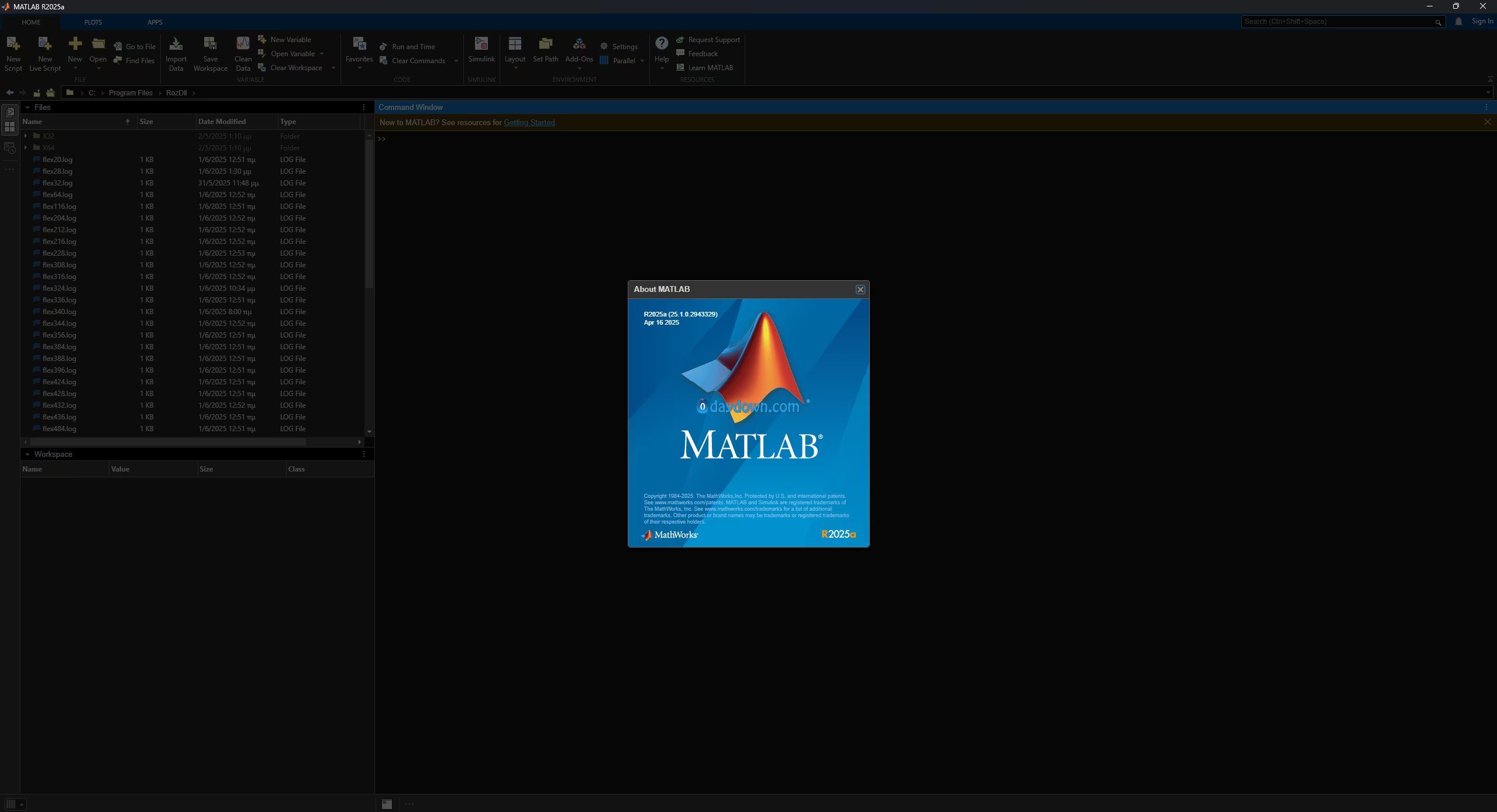Close the About MATLAB dialog
This screenshot has width=1497, height=812.
[x=860, y=290]
